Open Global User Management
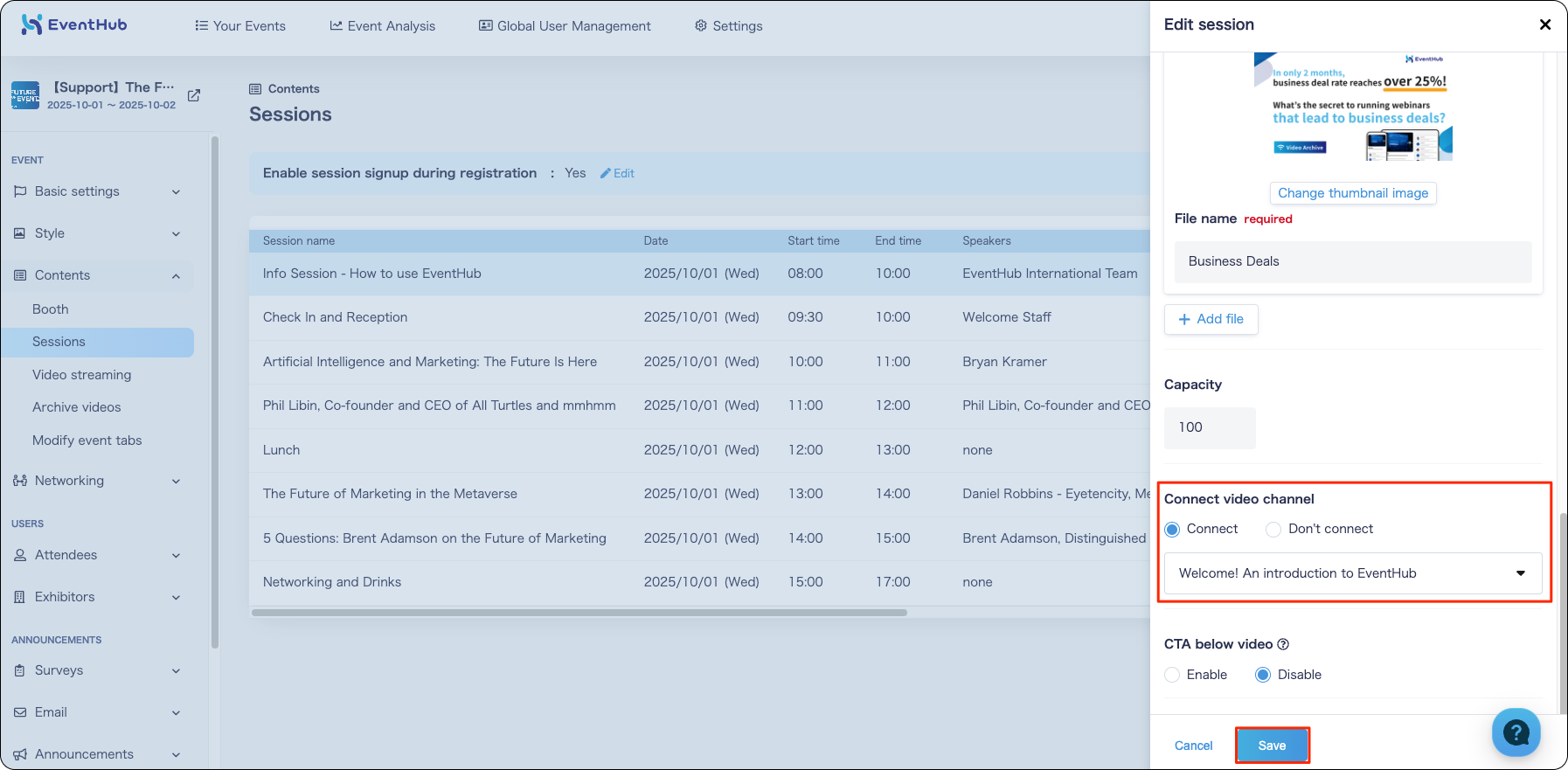This screenshot has width=1568, height=770. point(565,26)
